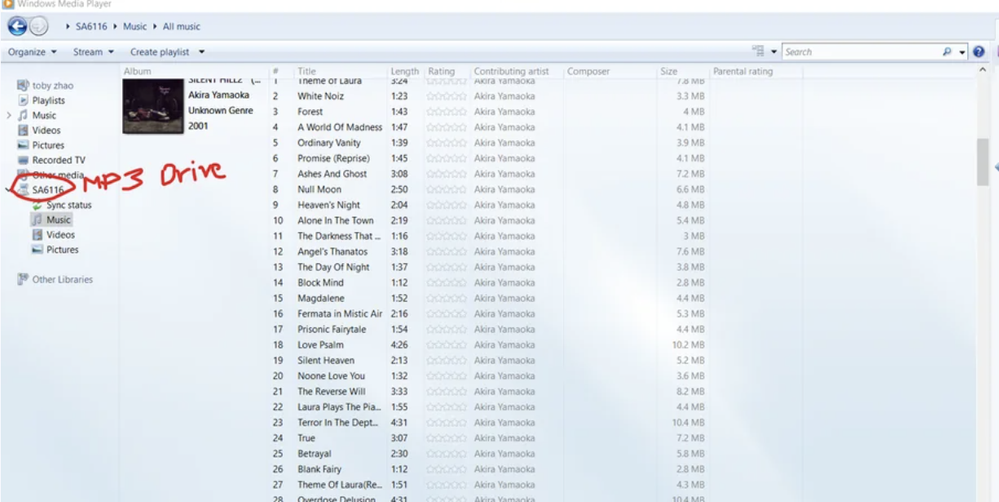This screenshot has height=502, width=999.
Task: Select the SA6116 device entry
Action: [x=48, y=190]
